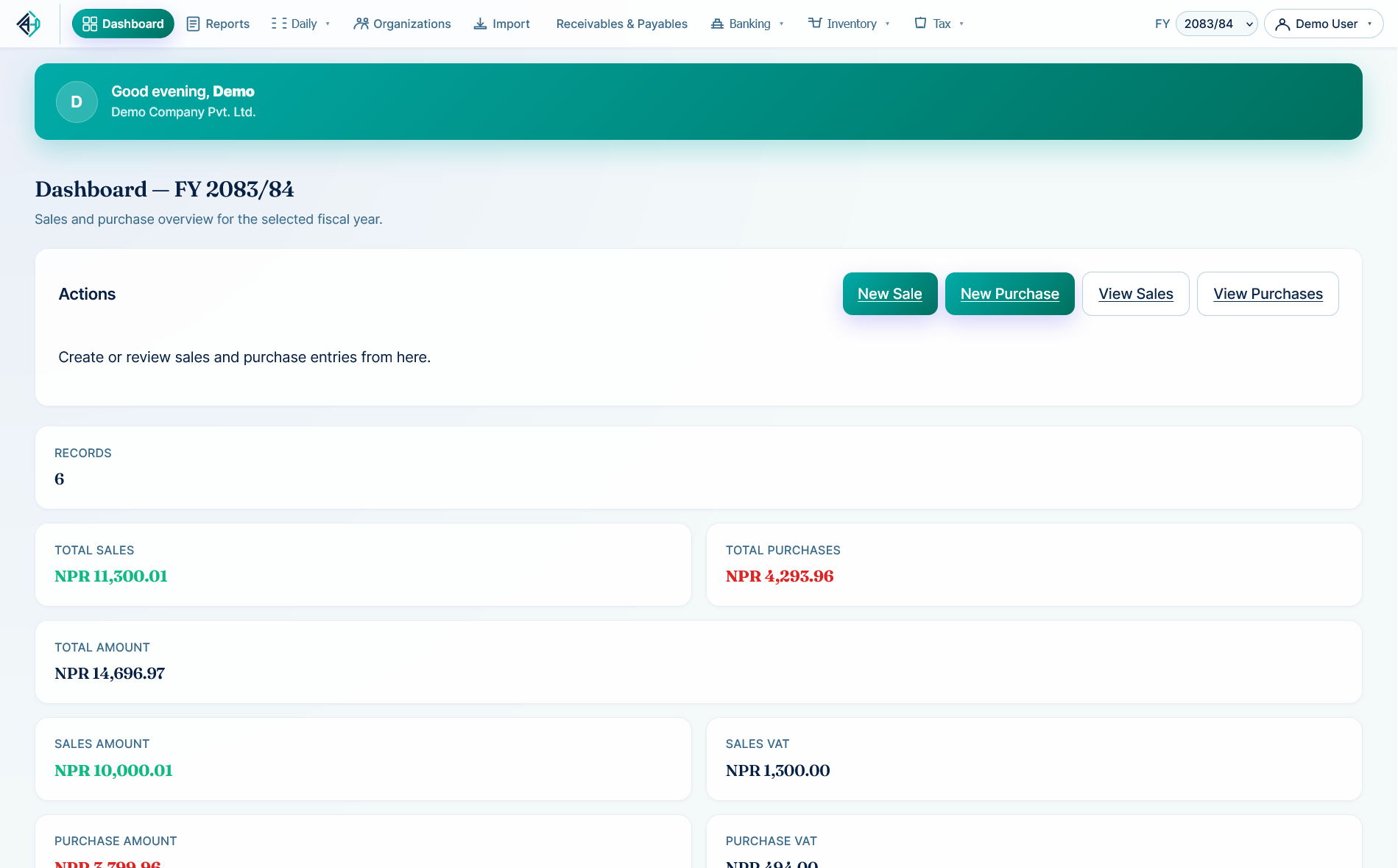This screenshot has width=1398, height=868.
Task: Click the Tax icon
Action: pyautogui.click(x=920, y=24)
